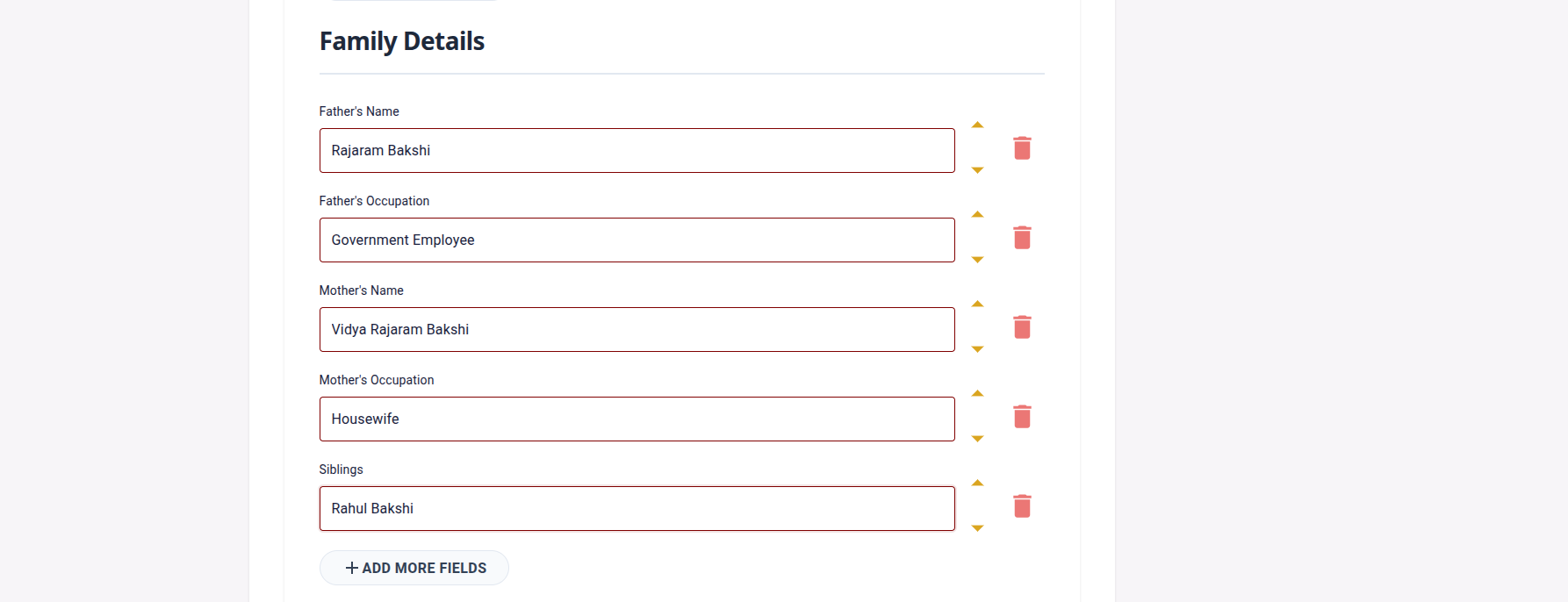Move Siblings field up
The height and width of the screenshot is (602, 1568).
[977, 484]
